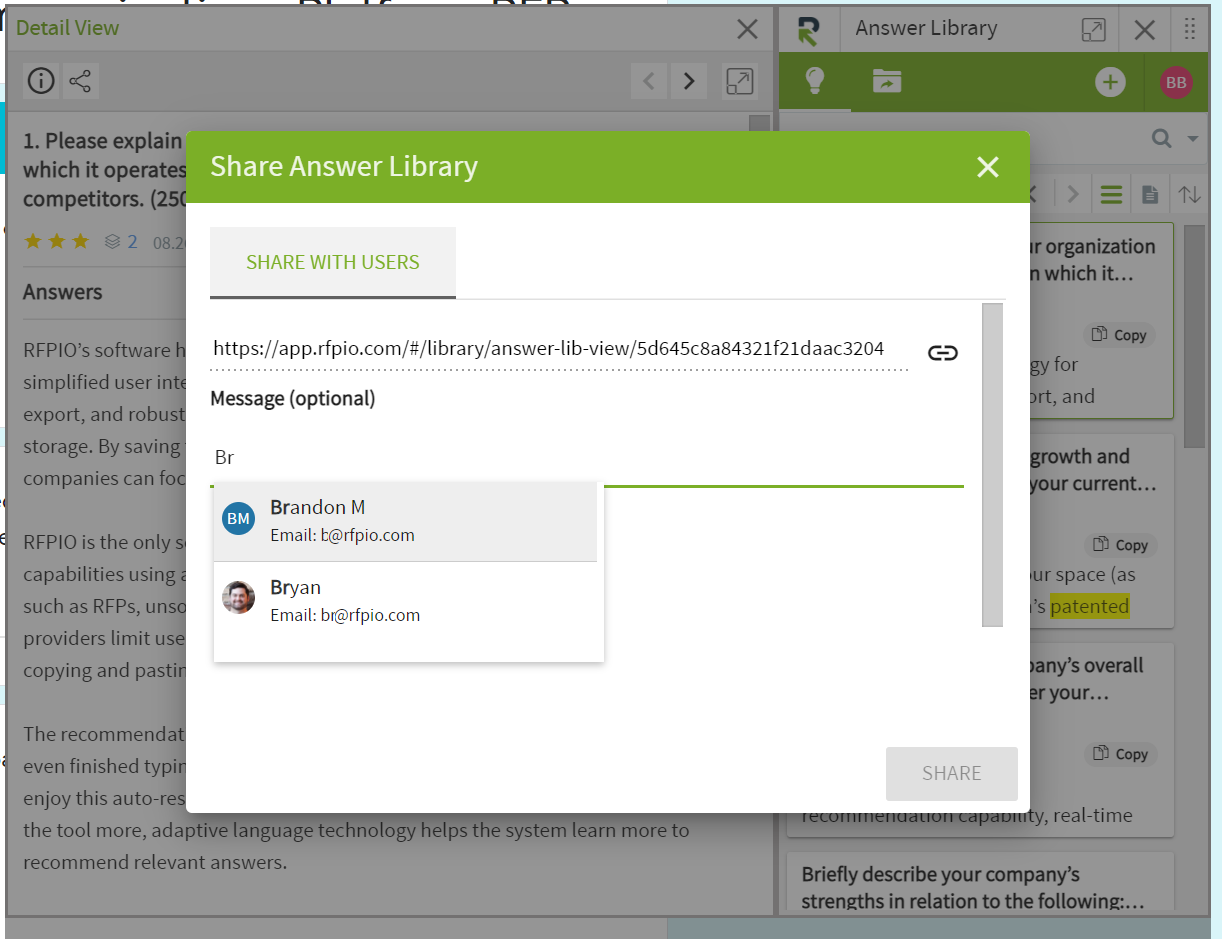Click the "Detail View" title
1222x939 pixels.
[x=68, y=28]
